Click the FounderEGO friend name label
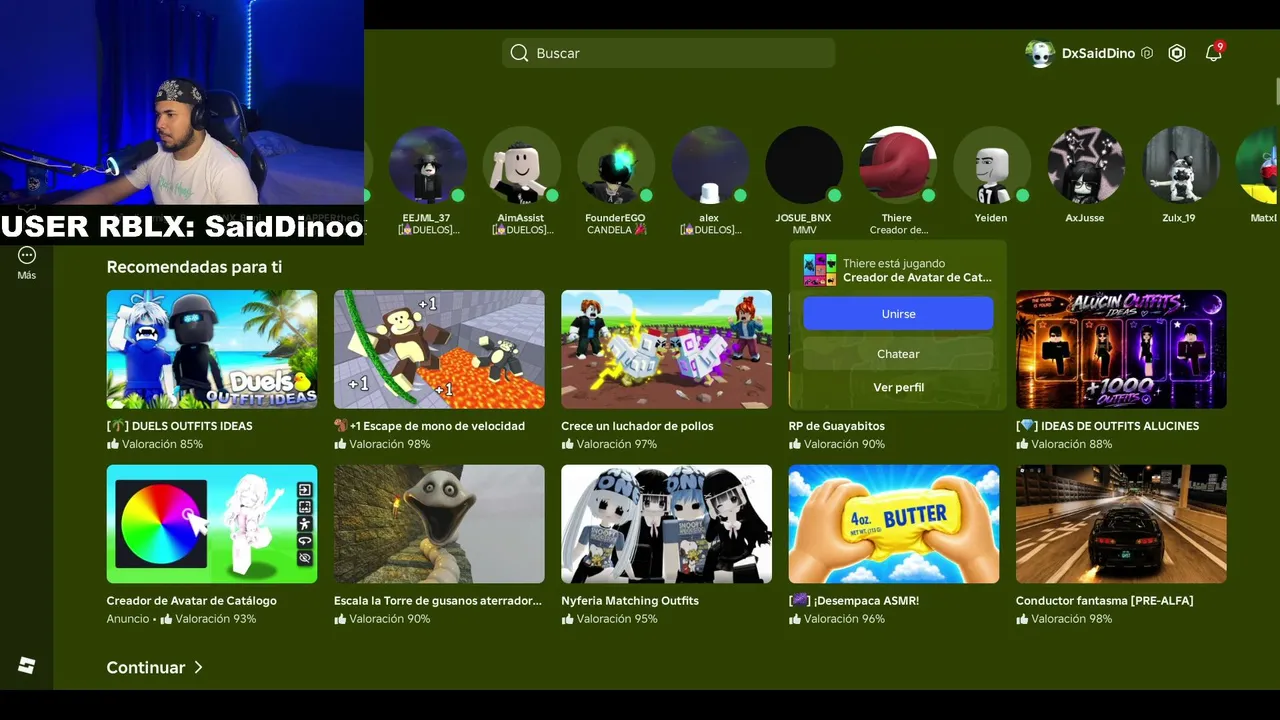 pyautogui.click(x=616, y=218)
